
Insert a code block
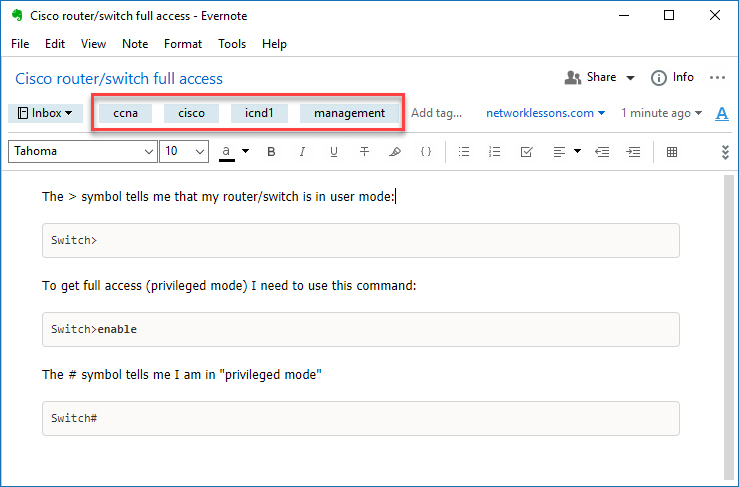pyautogui.click(x=426, y=152)
